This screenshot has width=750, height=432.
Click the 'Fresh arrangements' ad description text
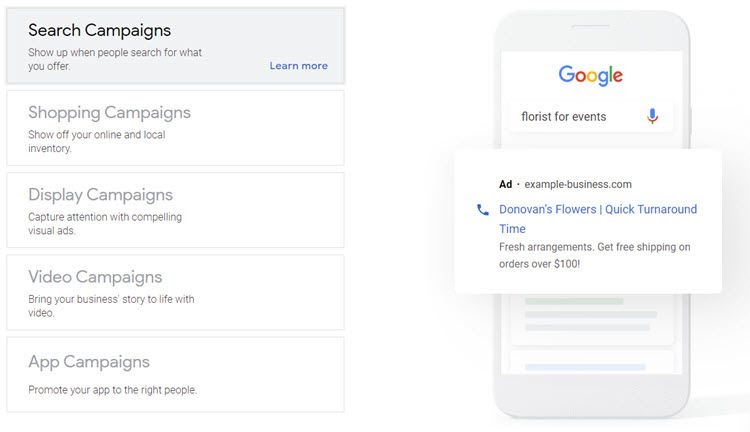coord(595,255)
